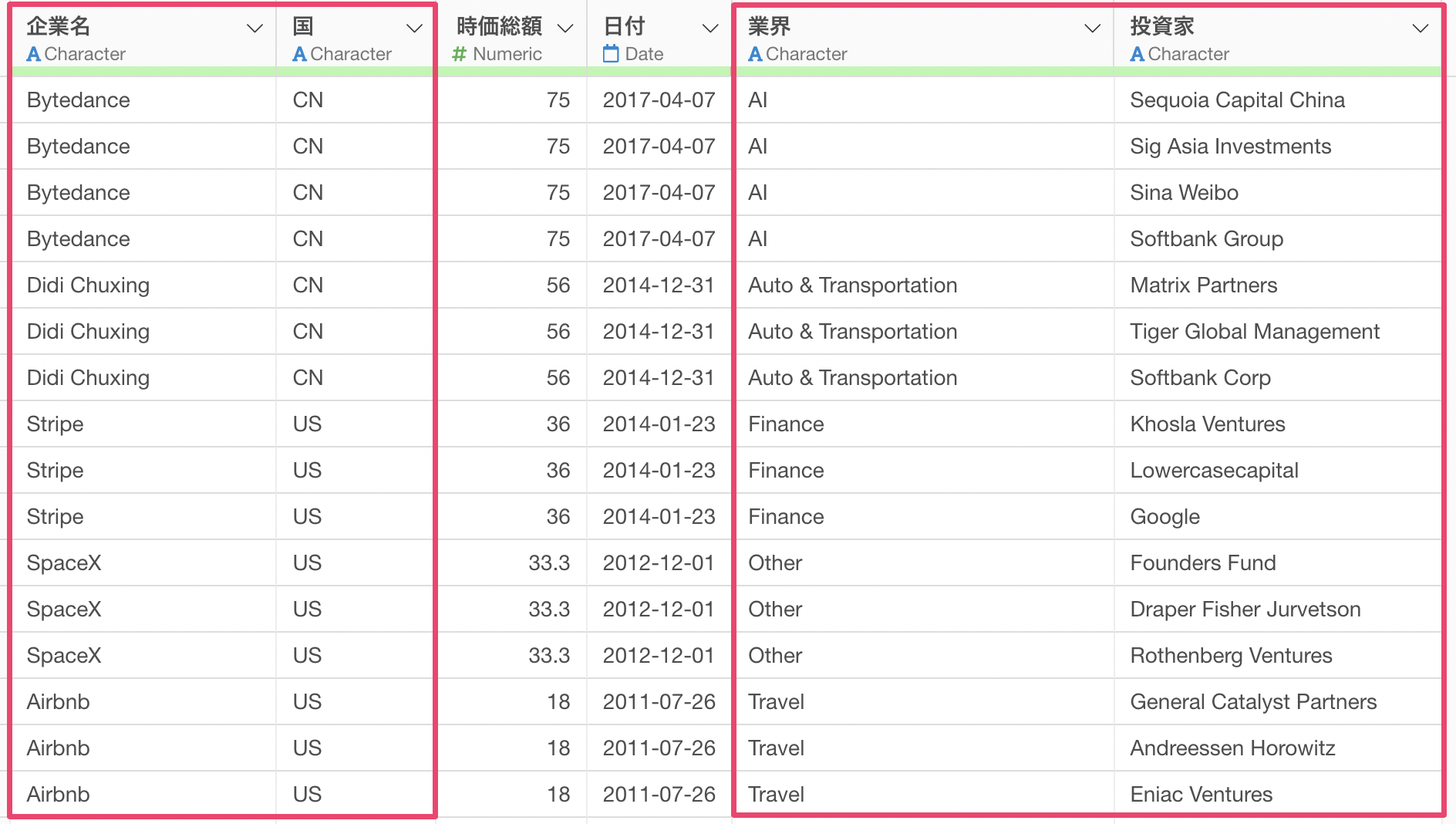Screen dimensions: 1456x824
Task: Click value 18 in the Andreessen Horowitz row
Action: pos(558,748)
